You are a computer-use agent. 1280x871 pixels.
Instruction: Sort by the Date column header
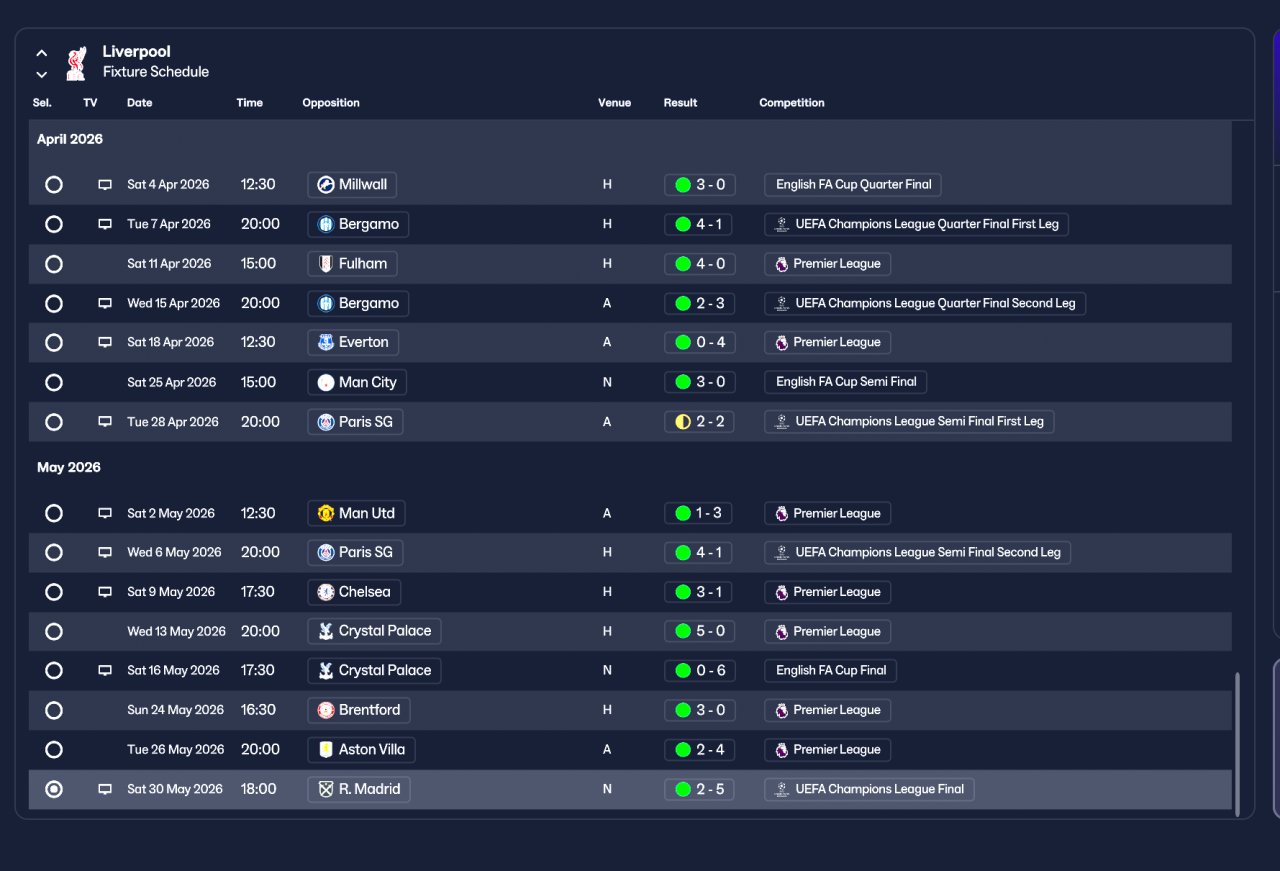tap(140, 103)
